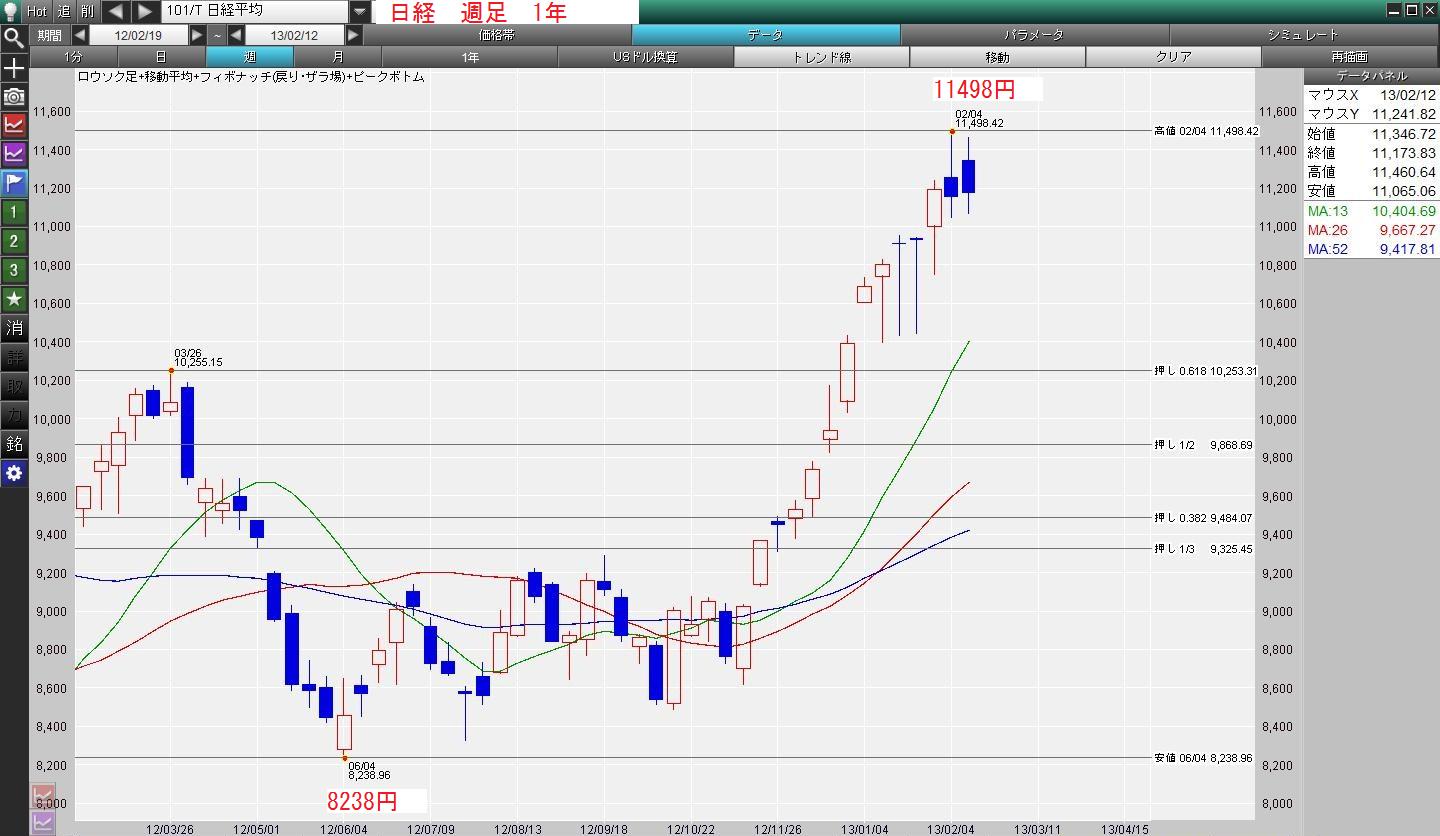
Task: Click the 再描画 redraw button
Action: [1349, 57]
